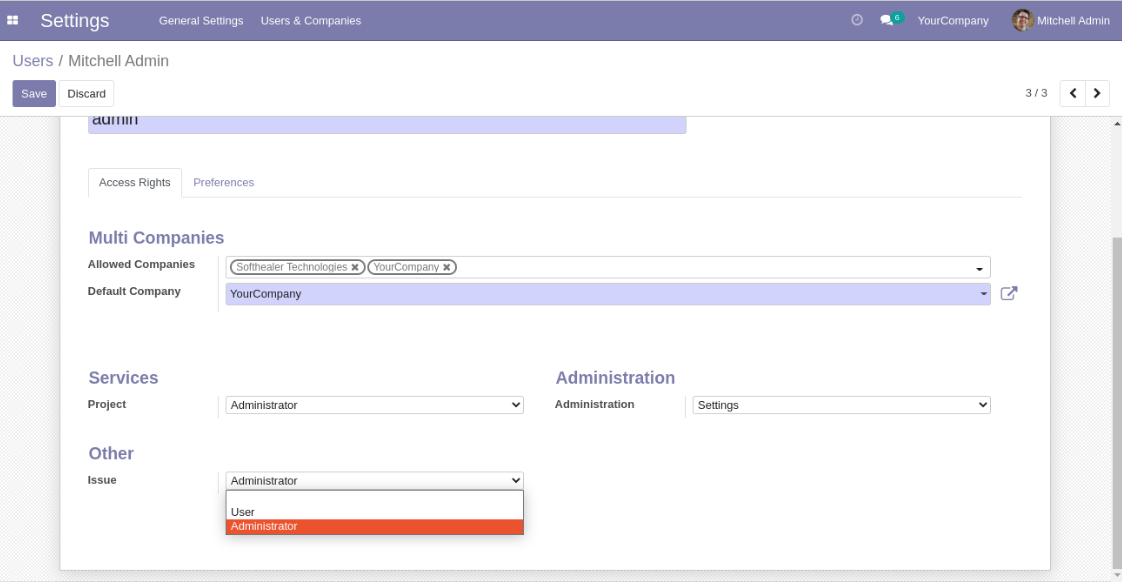Screen dimensions: 1122x582
Task: Switch to the Preferences tab
Action: (223, 183)
